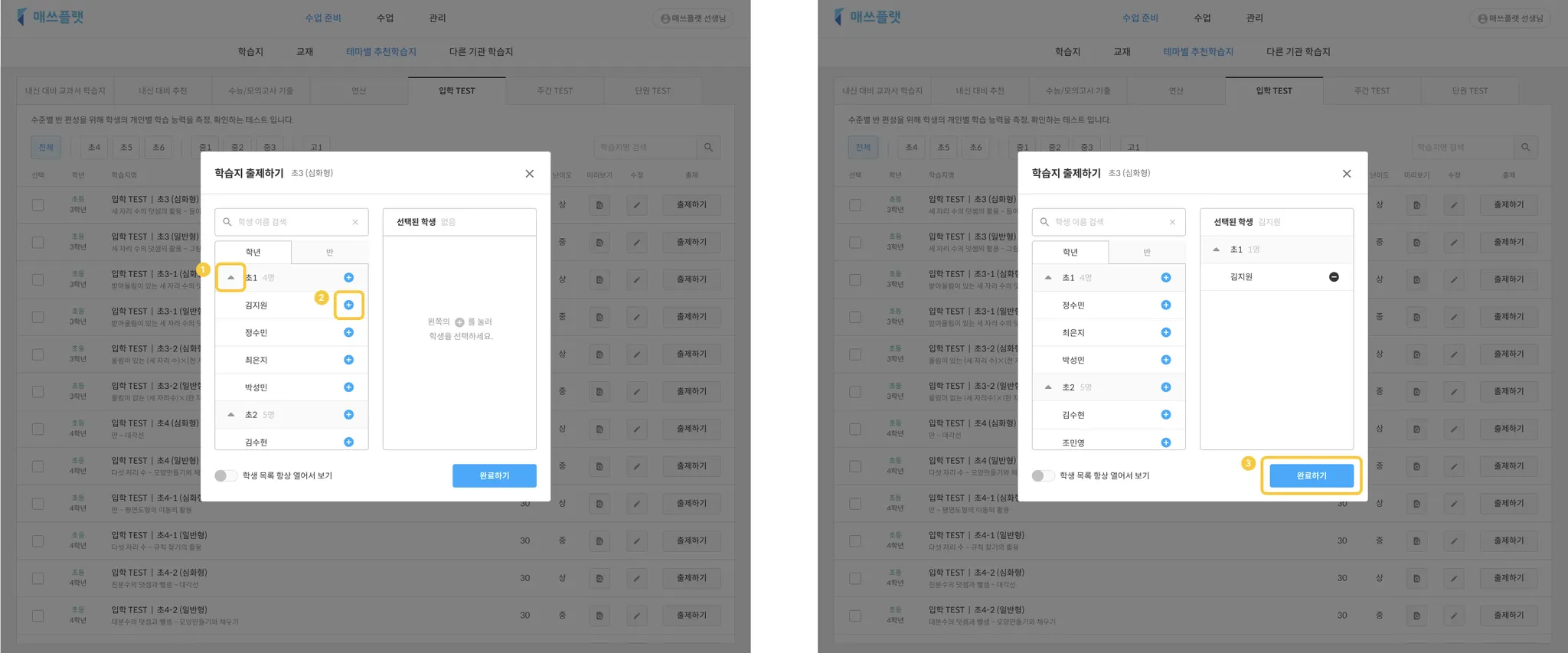The height and width of the screenshot is (653, 1568).
Task: Add 최은지 with plus icon in left dialog
Action: [x=348, y=360]
